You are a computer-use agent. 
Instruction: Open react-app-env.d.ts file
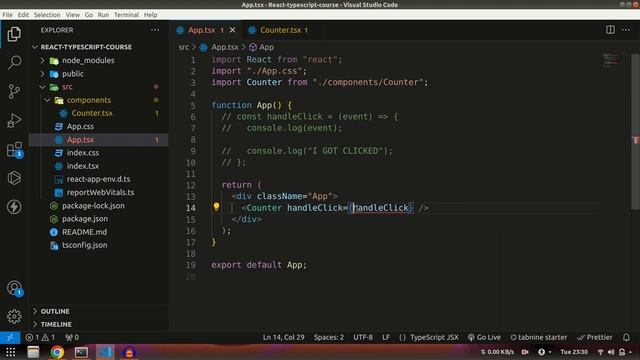coord(98,179)
